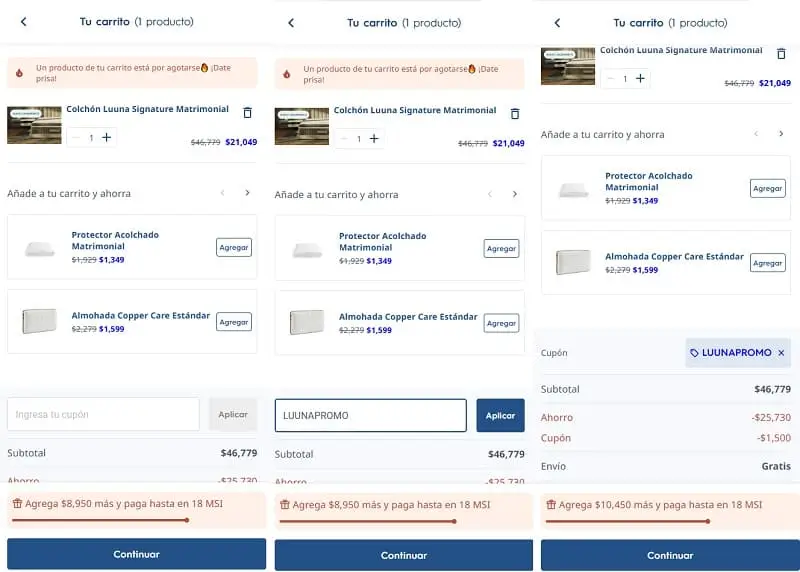Click the coupon field containing LUUNAPROMO
The height and width of the screenshot is (572, 800).
(x=370, y=415)
